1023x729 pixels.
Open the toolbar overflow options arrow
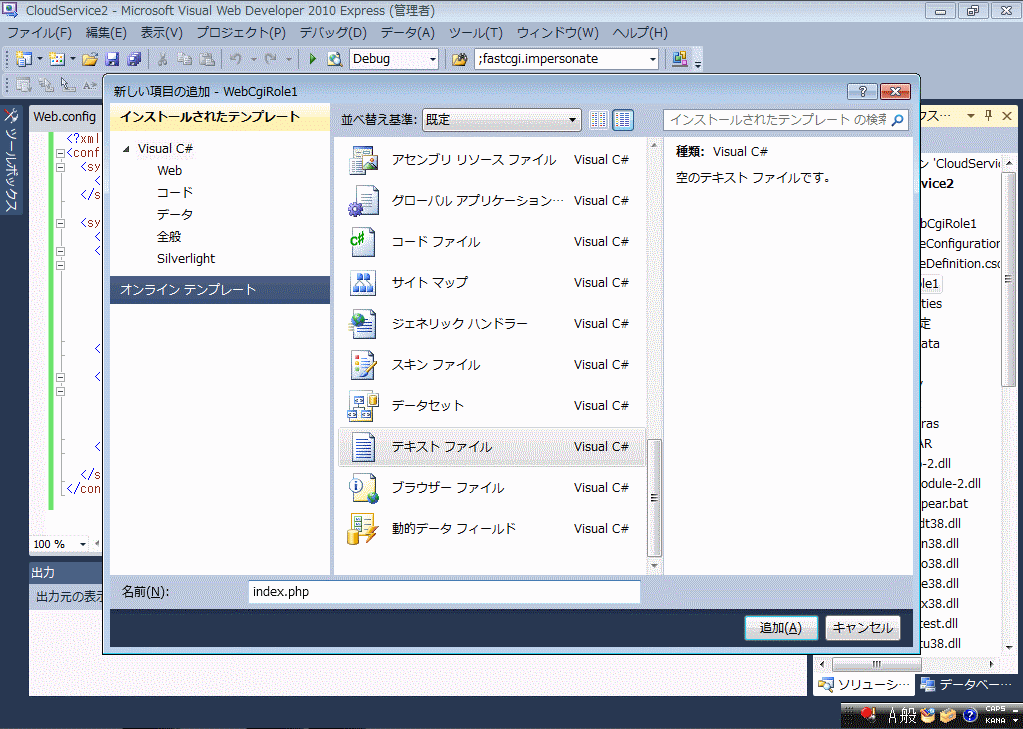click(698, 63)
